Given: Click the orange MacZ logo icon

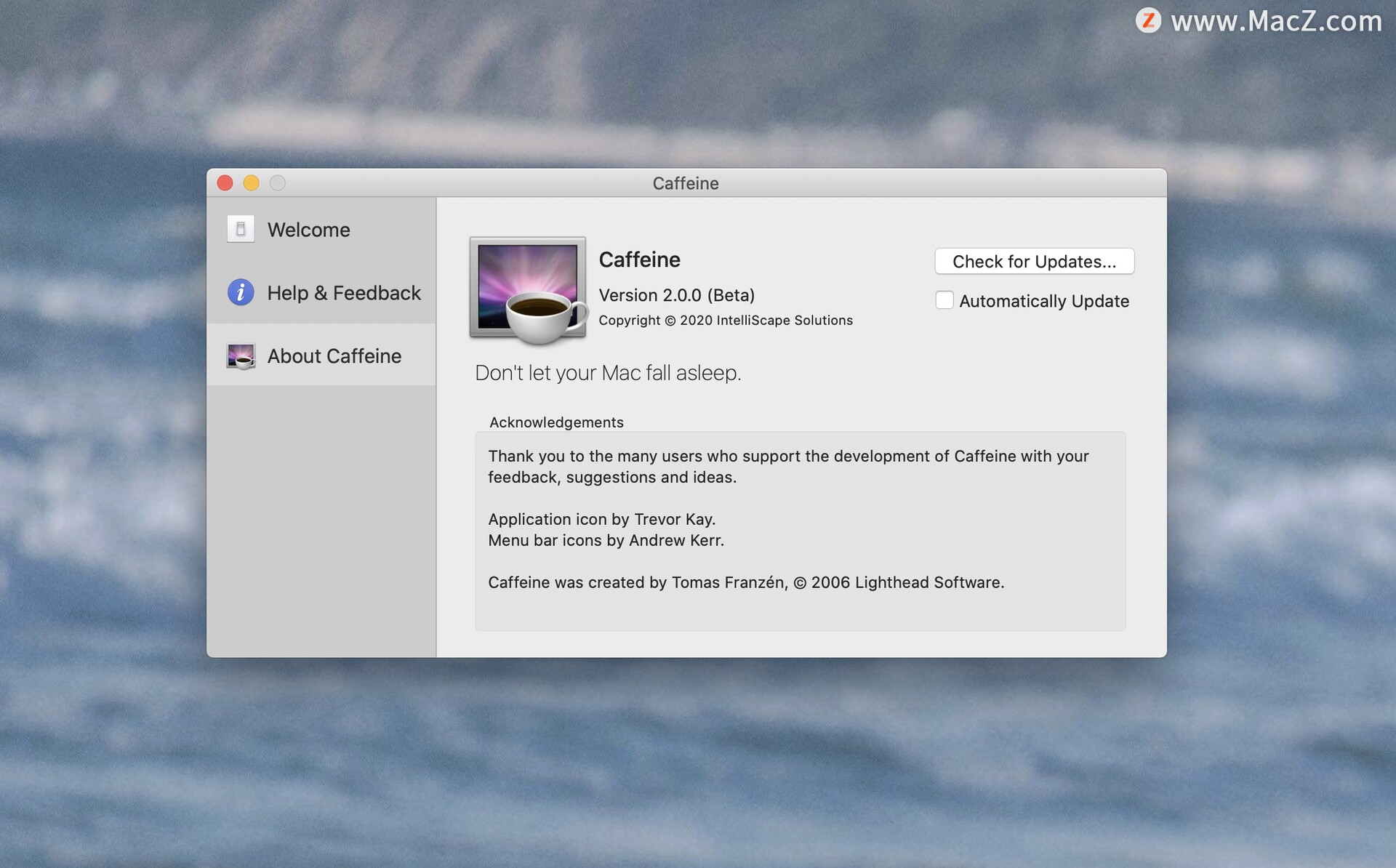Looking at the screenshot, I should (1148, 20).
